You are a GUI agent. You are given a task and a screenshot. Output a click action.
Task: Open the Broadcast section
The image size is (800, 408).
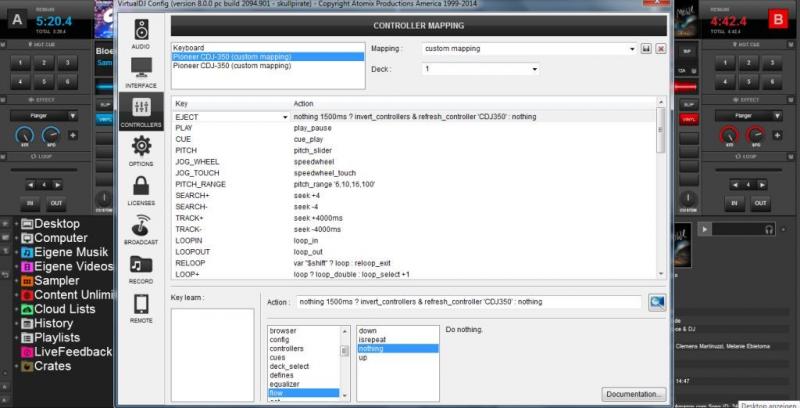pyautogui.click(x=141, y=230)
